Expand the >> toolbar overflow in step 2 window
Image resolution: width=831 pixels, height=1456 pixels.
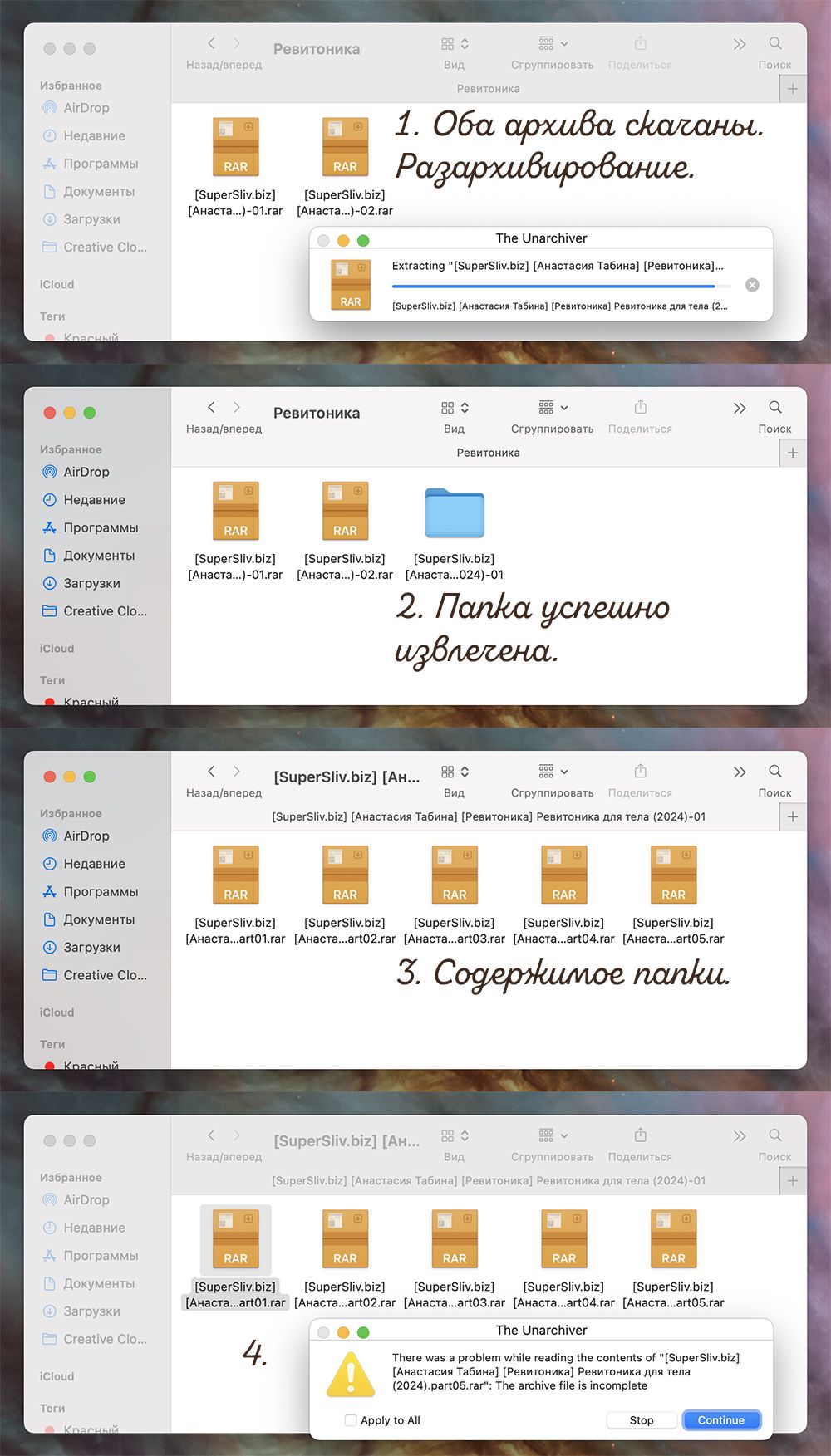point(739,408)
